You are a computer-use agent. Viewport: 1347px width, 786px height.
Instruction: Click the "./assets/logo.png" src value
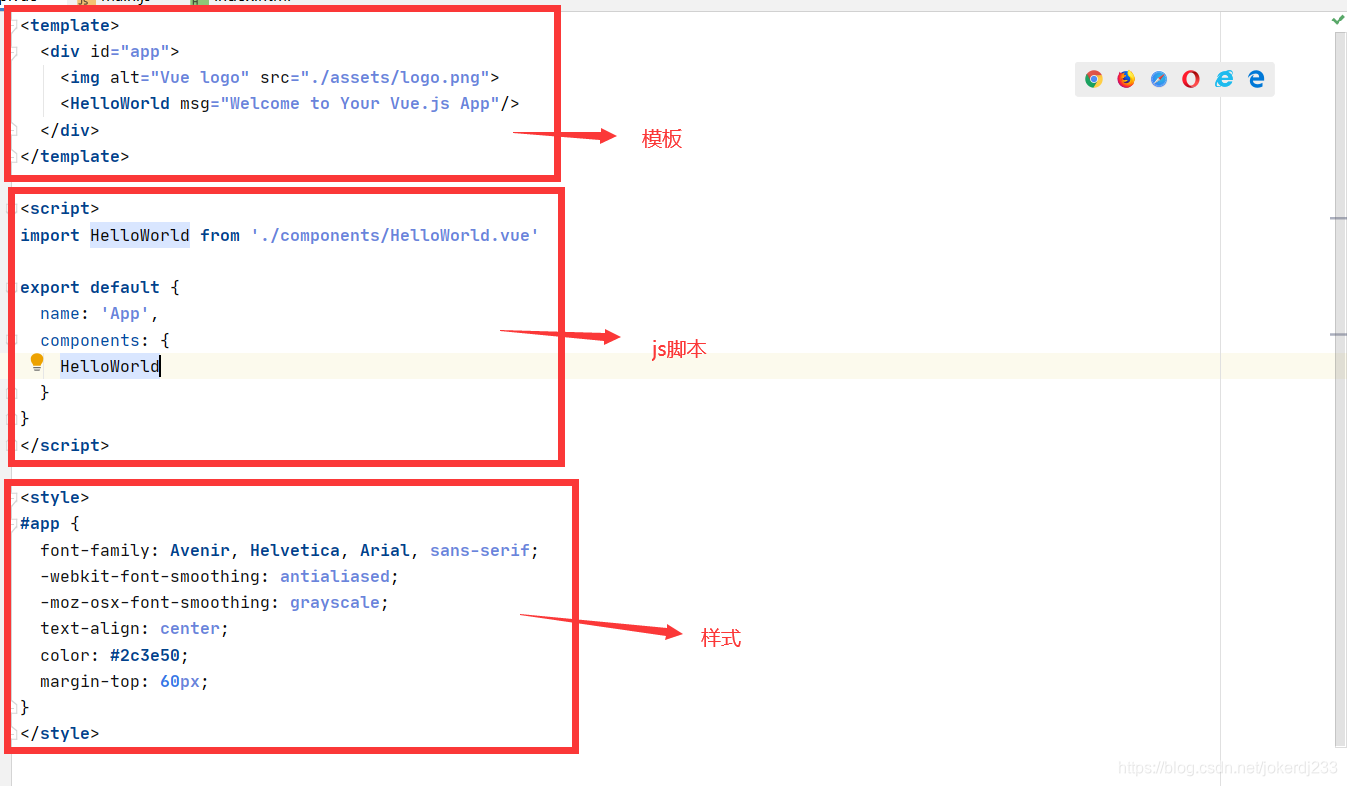tap(395, 77)
